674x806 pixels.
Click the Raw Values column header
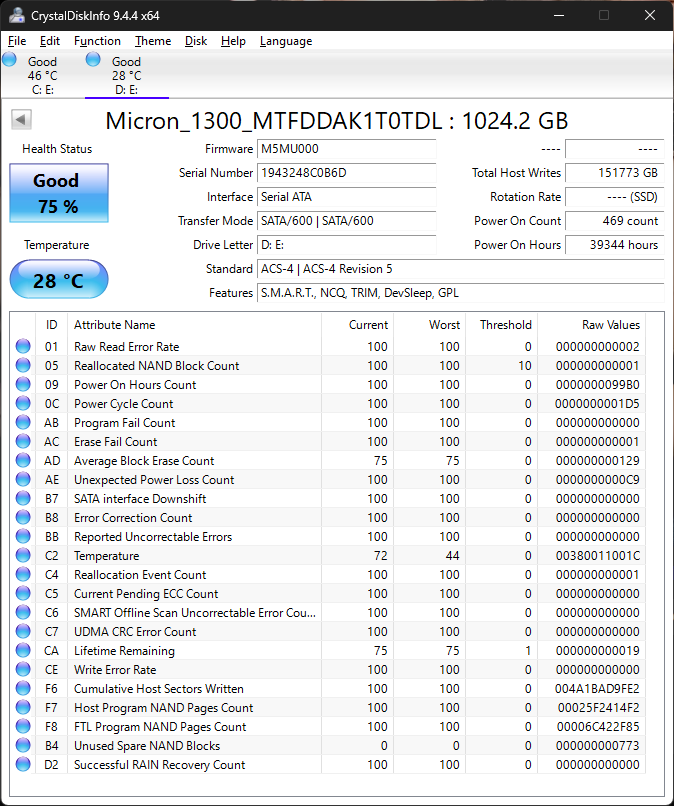(610, 325)
